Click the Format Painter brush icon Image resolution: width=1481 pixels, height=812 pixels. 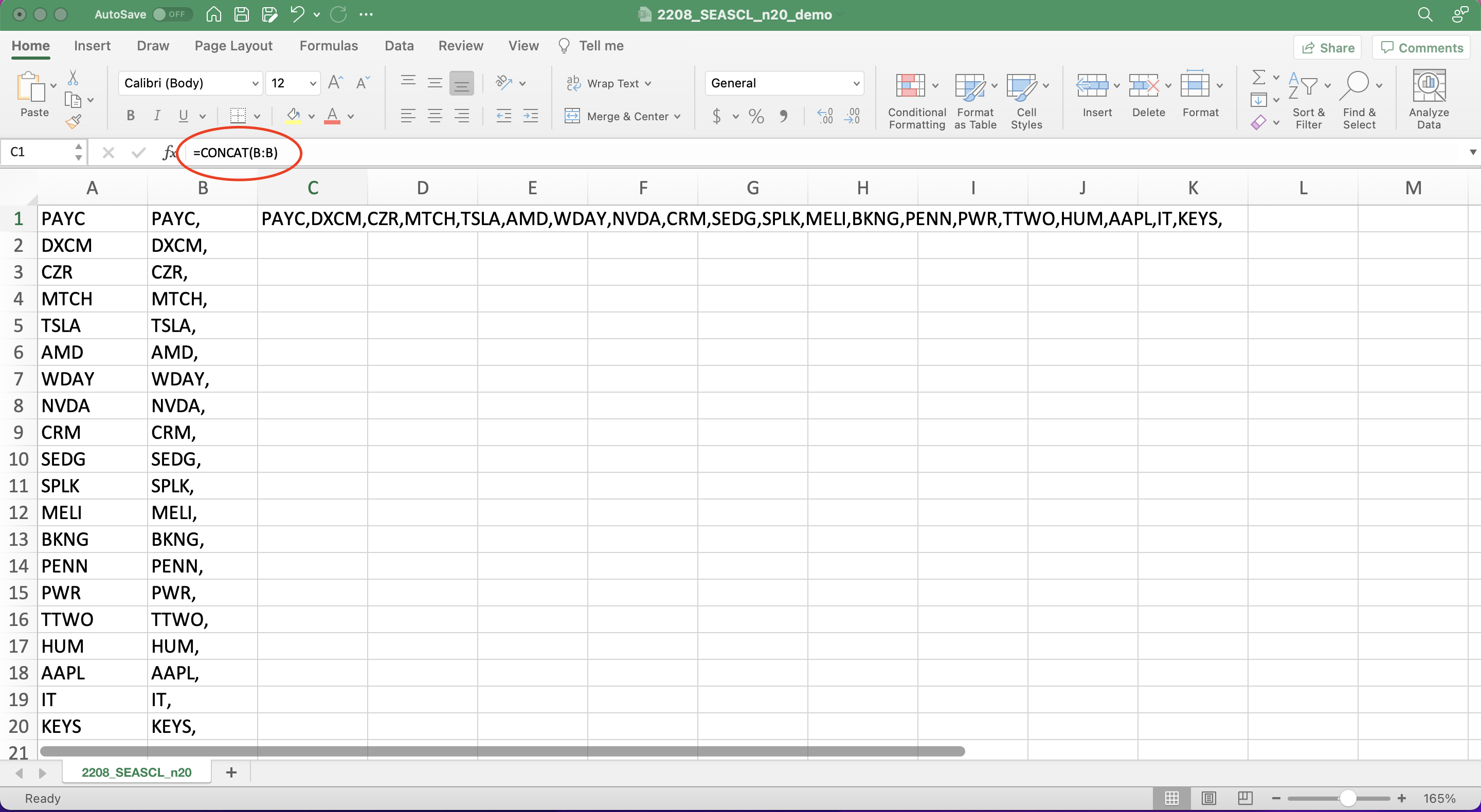pos(73,122)
